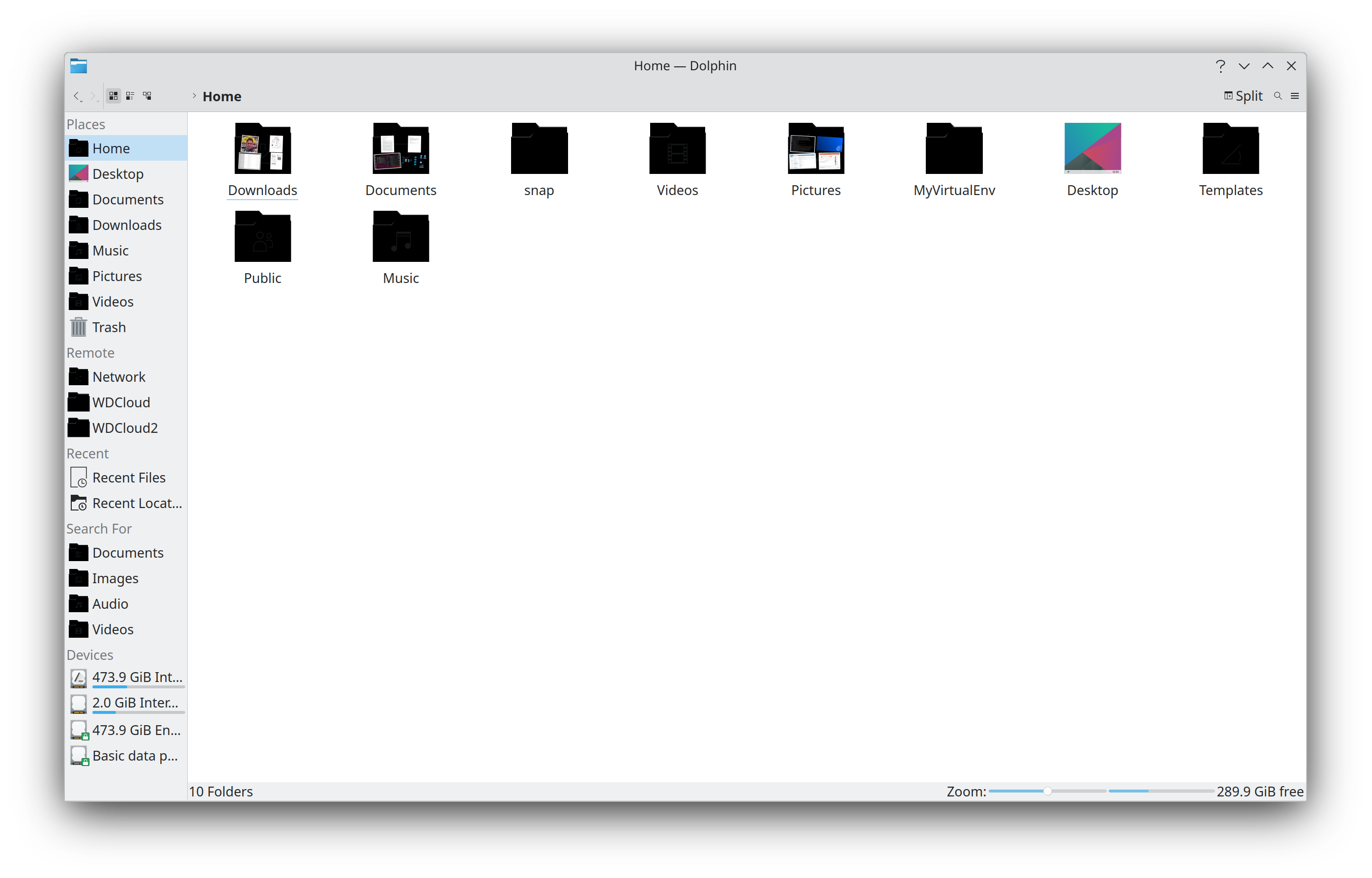Open Downloads in Places sidebar
The image size is (1372, 878).
tap(126, 225)
